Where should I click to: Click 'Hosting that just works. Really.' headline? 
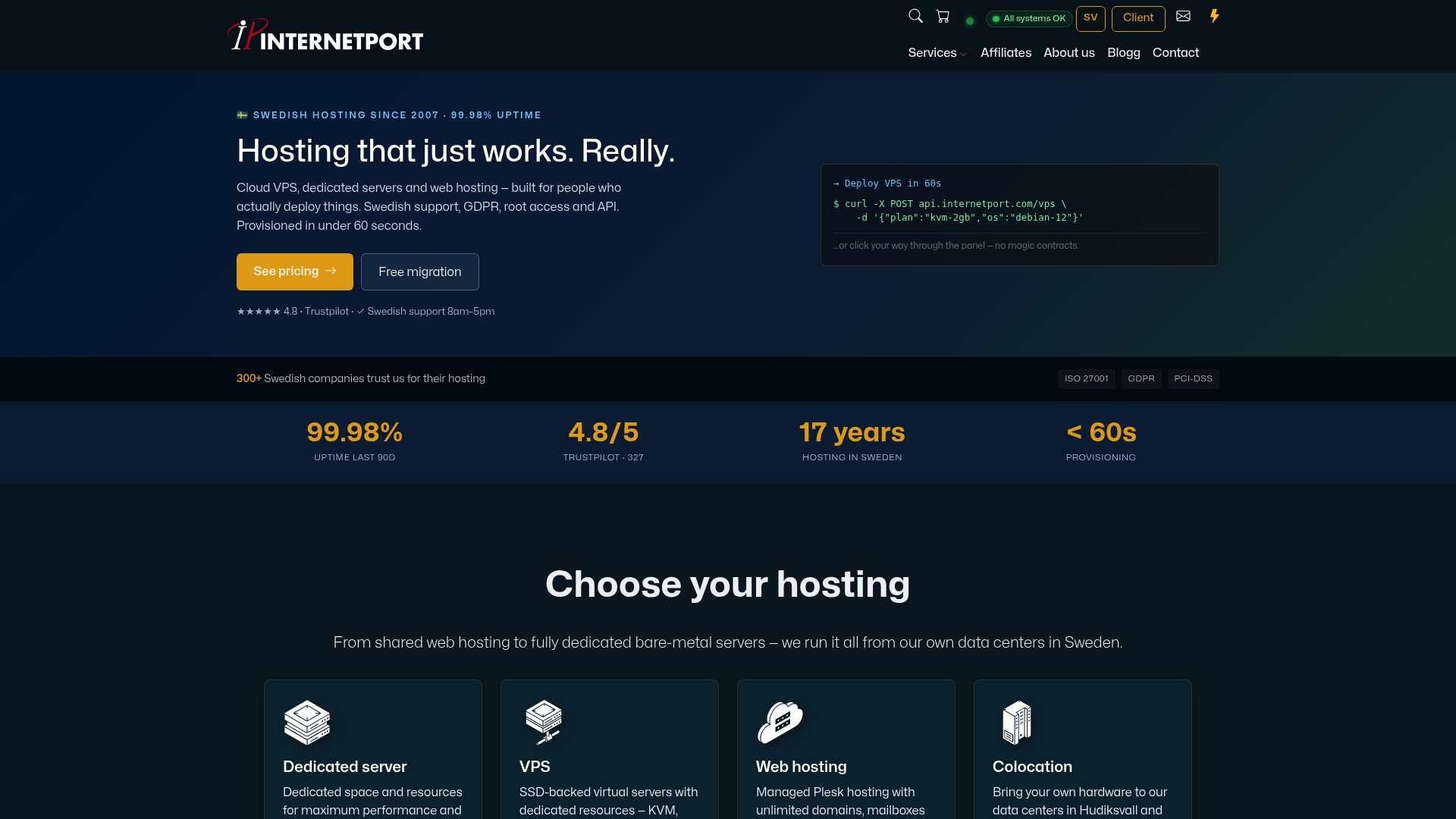click(x=455, y=151)
